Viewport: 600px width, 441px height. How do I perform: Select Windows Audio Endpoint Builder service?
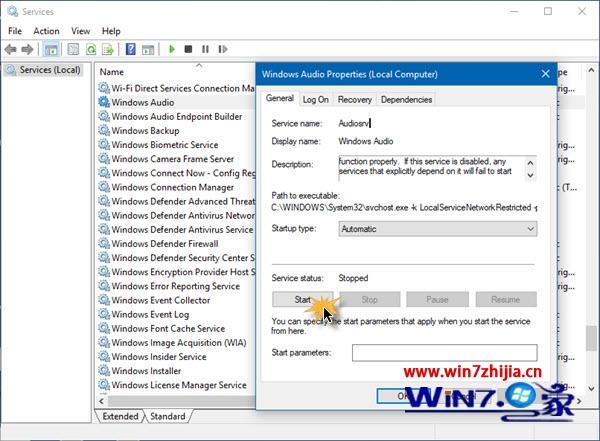(176, 116)
